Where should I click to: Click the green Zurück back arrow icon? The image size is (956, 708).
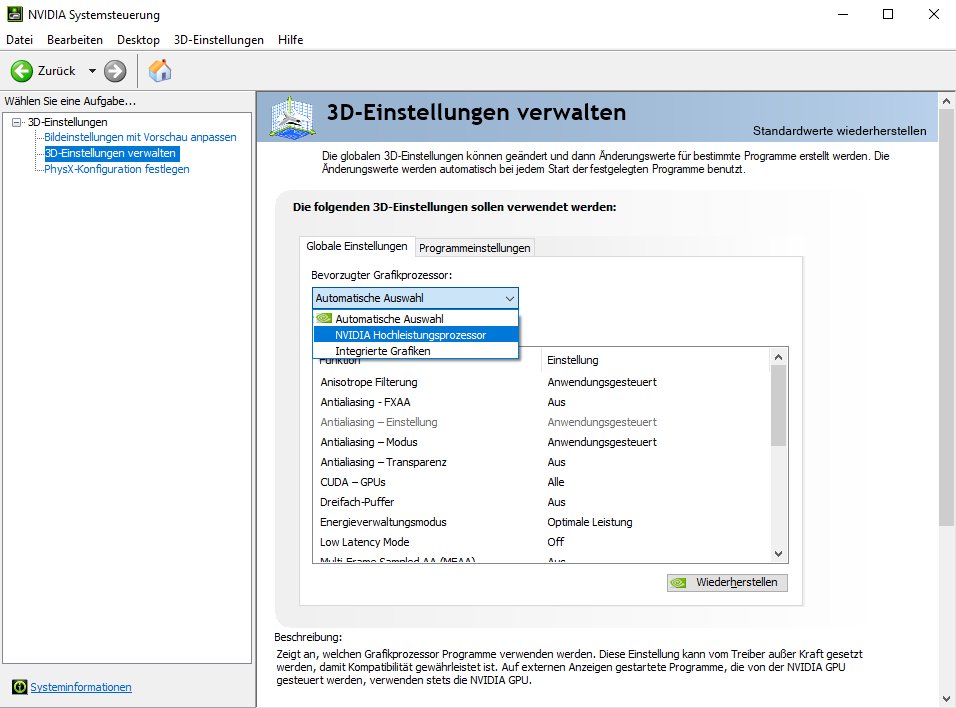click(x=21, y=71)
